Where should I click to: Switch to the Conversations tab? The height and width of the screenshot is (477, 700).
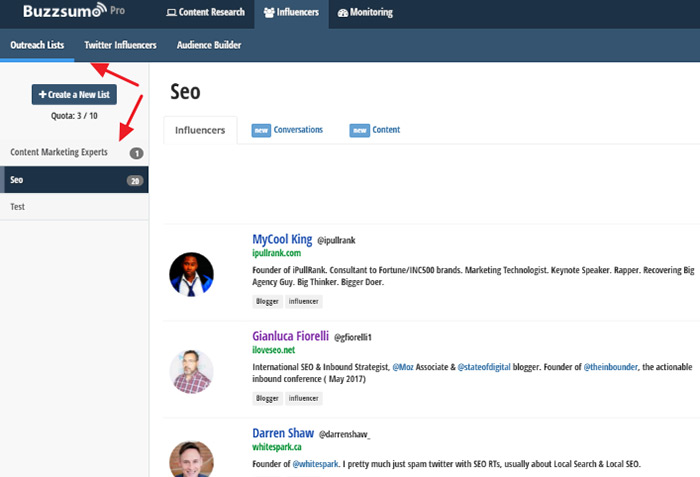(297, 130)
